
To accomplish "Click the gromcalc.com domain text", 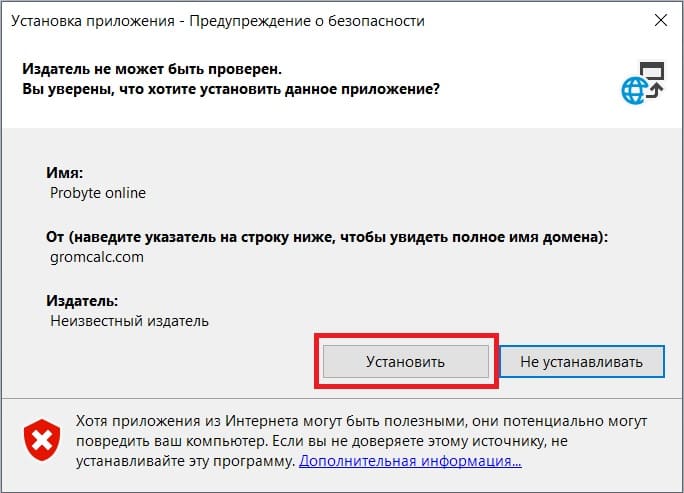I will (x=97, y=256).
